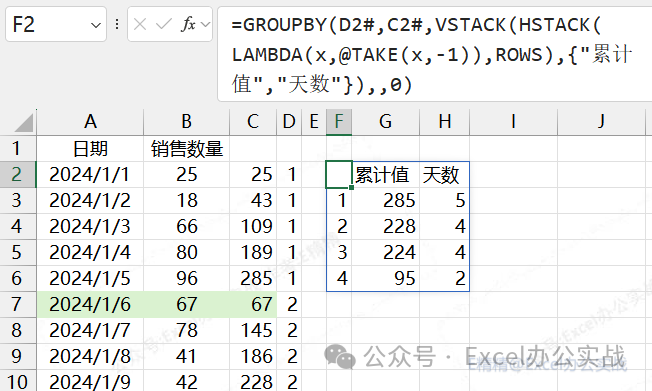Click result cell showing 95
The width and height of the screenshot is (652, 391).
click(x=385, y=279)
